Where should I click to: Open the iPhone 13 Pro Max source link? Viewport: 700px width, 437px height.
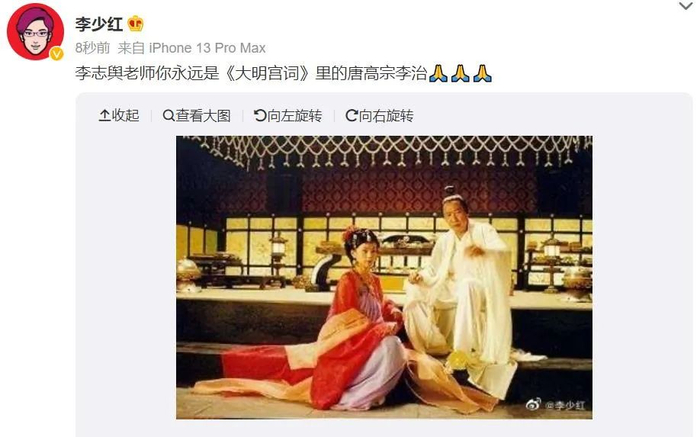pyautogui.click(x=207, y=48)
